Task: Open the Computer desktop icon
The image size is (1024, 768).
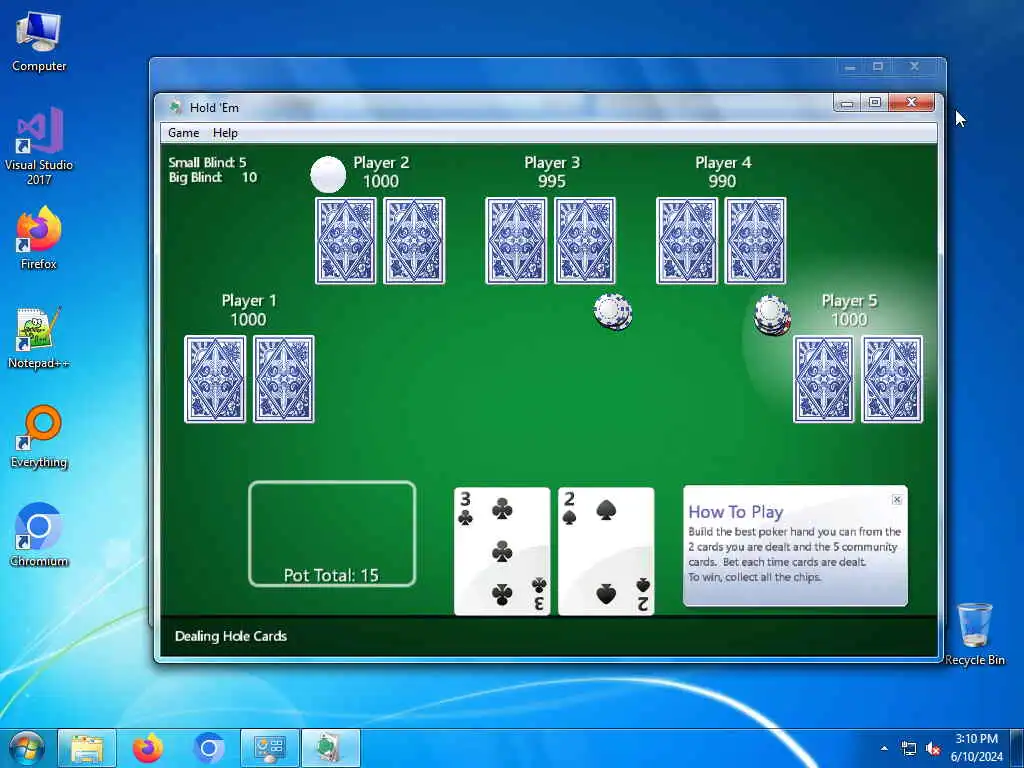Action: click(x=39, y=42)
